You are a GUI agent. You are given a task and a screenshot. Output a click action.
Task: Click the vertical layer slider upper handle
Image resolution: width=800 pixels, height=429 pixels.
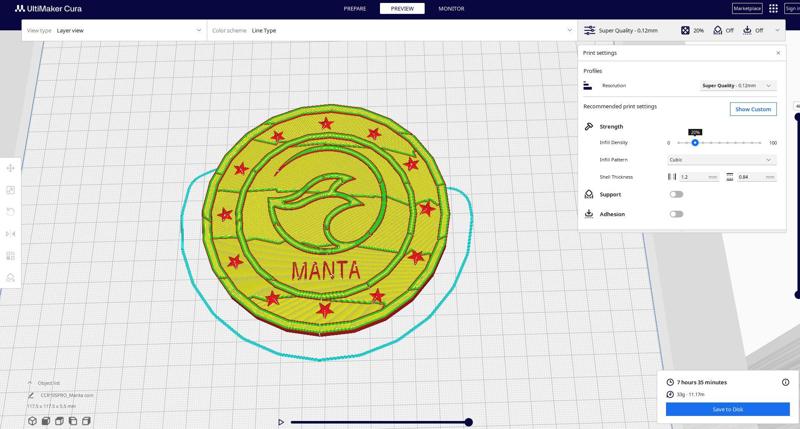[x=797, y=117]
